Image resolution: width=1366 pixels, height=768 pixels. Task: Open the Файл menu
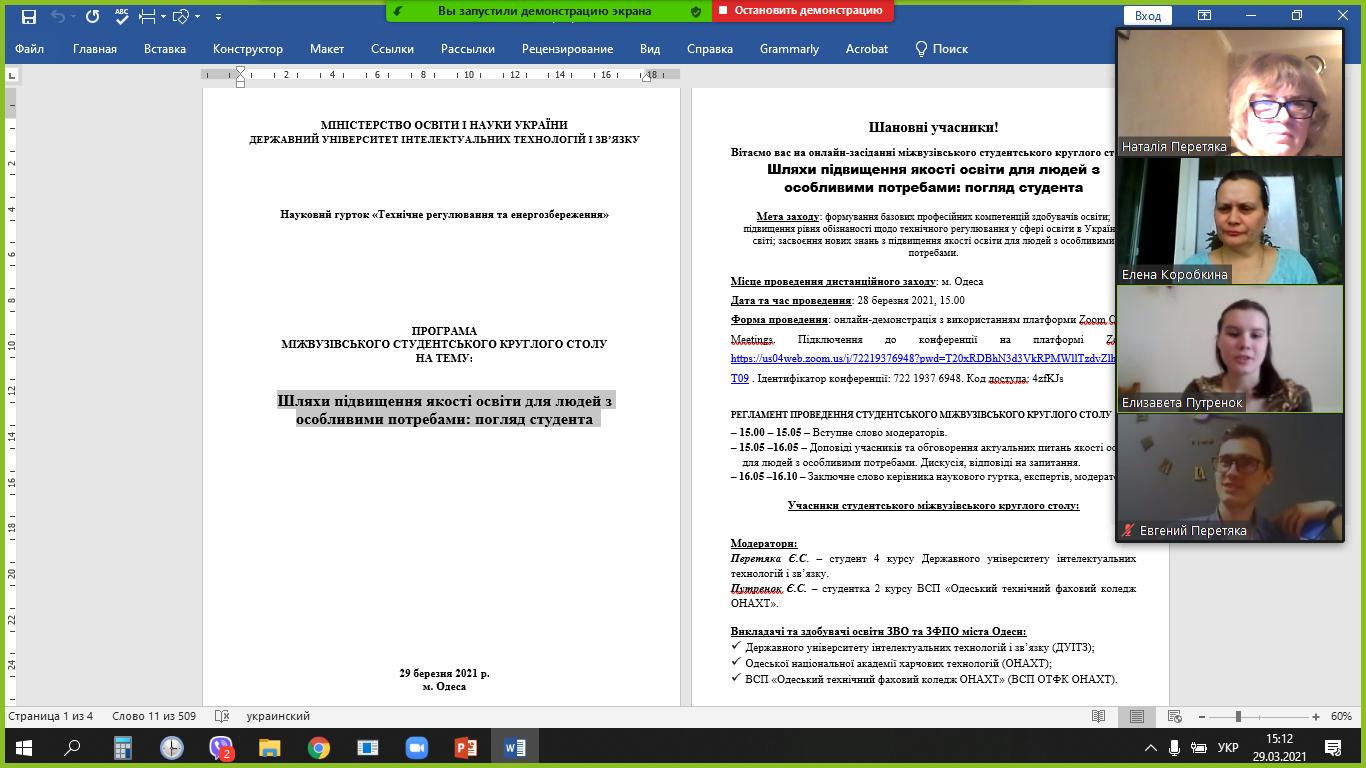pyautogui.click(x=29, y=48)
